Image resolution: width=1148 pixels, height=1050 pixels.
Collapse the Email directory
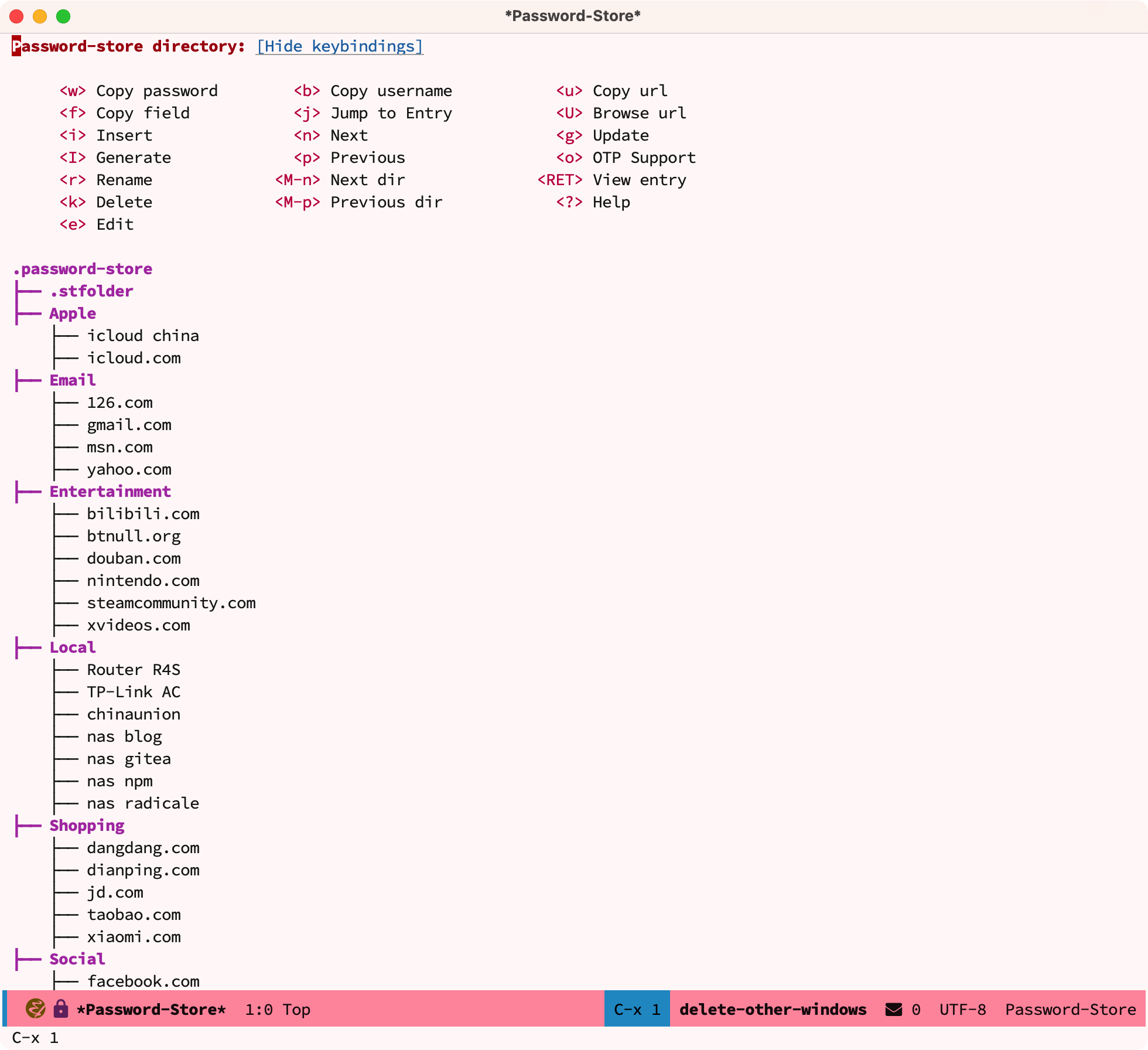coord(73,380)
